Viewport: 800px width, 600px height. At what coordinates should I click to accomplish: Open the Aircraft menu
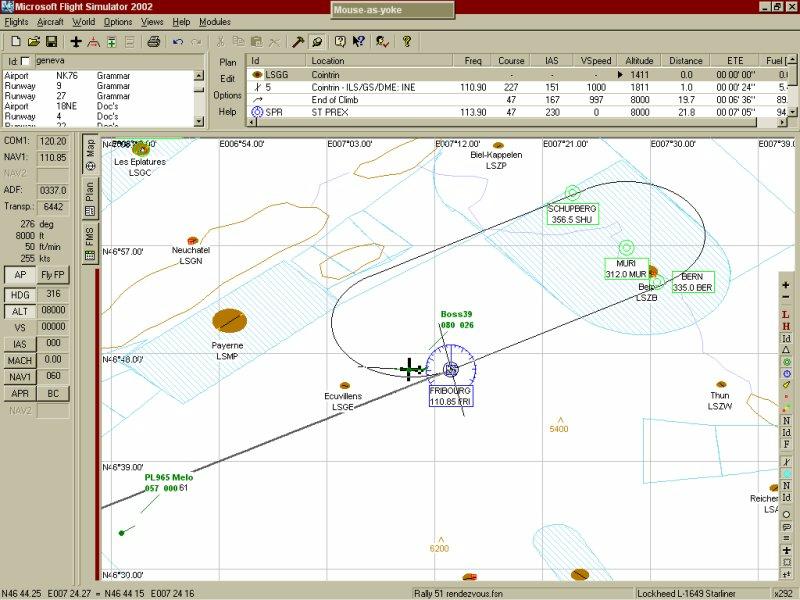(49, 22)
